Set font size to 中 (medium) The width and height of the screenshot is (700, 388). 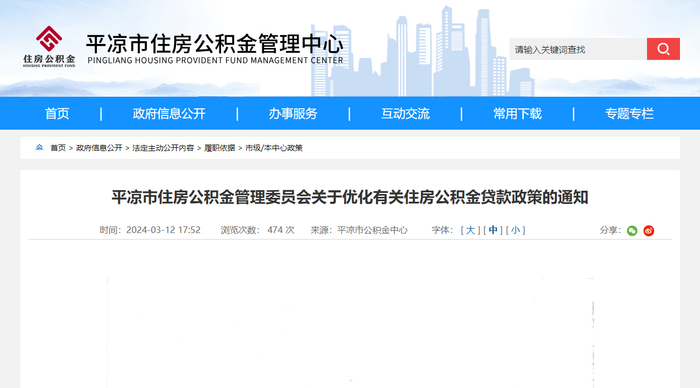tap(493, 230)
